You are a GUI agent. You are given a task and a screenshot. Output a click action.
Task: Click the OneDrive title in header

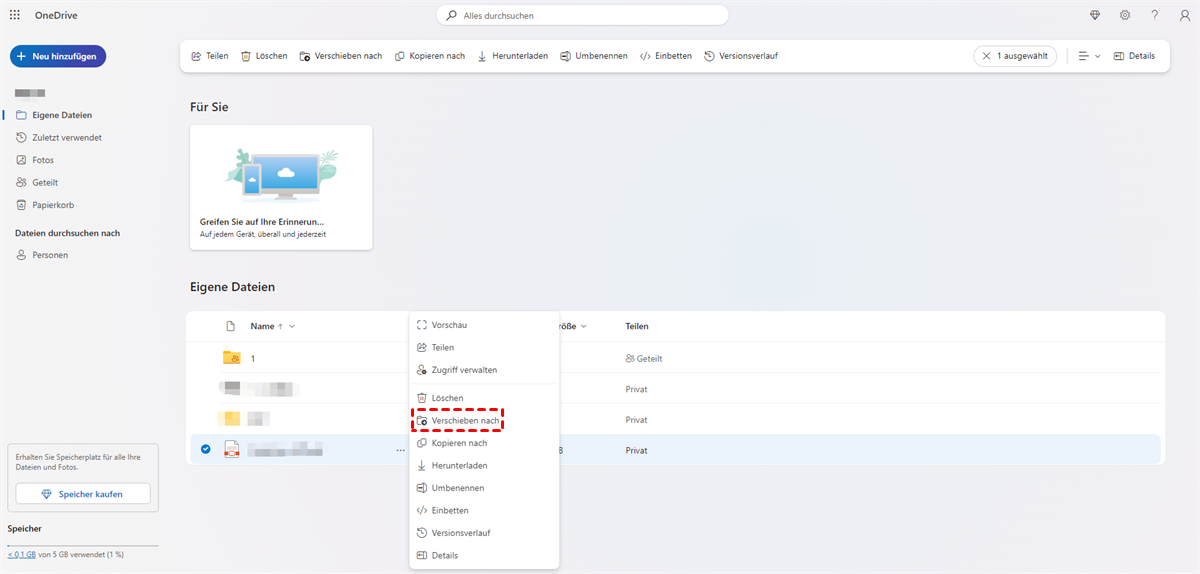56,15
